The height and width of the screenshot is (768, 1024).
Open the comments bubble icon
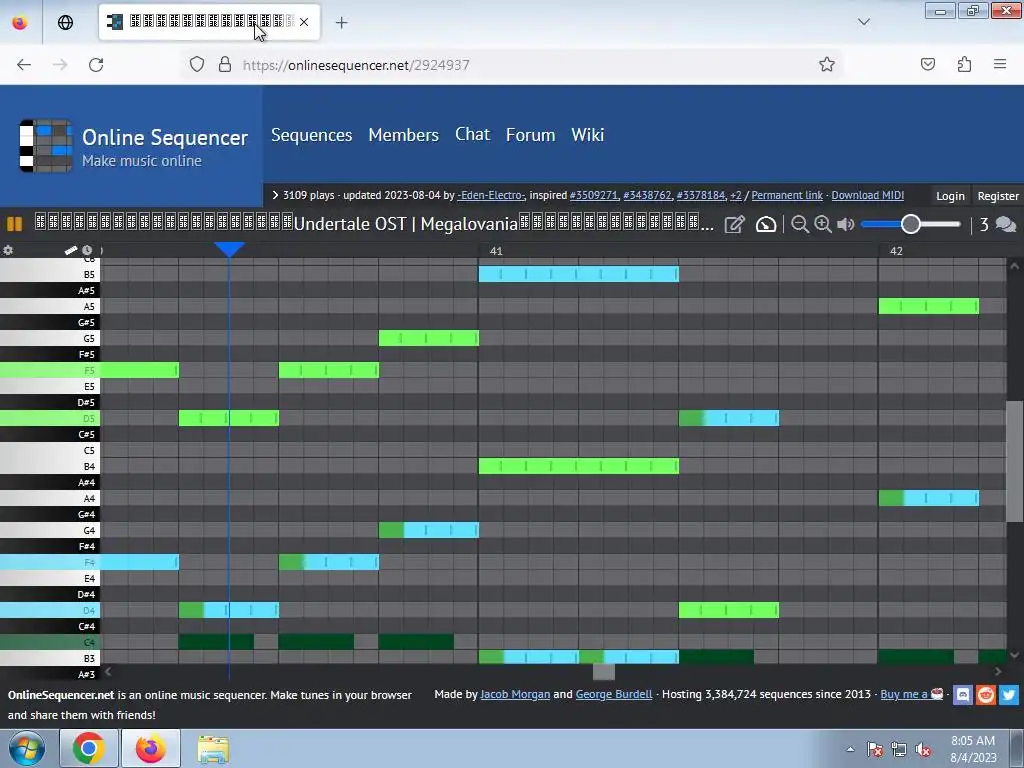click(x=1006, y=225)
